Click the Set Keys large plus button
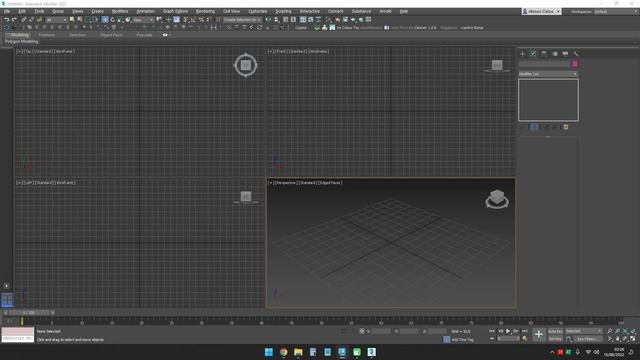The height and width of the screenshot is (360, 640). click(539, 334)
